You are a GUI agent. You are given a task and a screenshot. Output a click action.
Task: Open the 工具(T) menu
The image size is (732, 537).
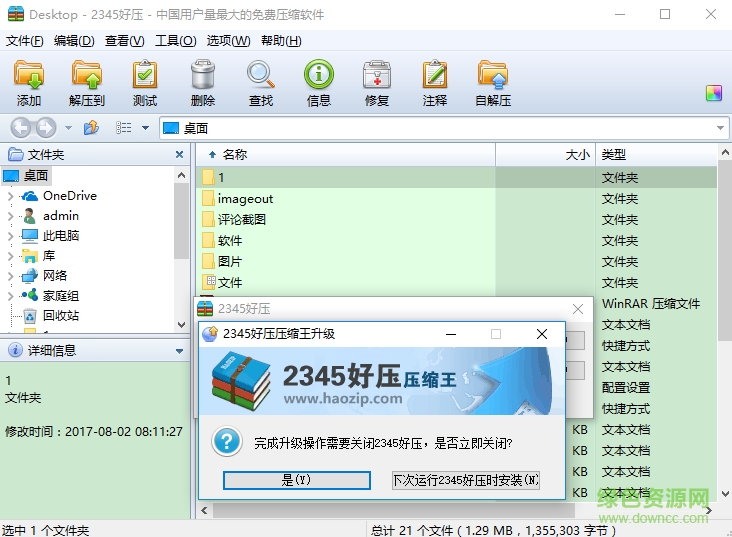[175, 41]
